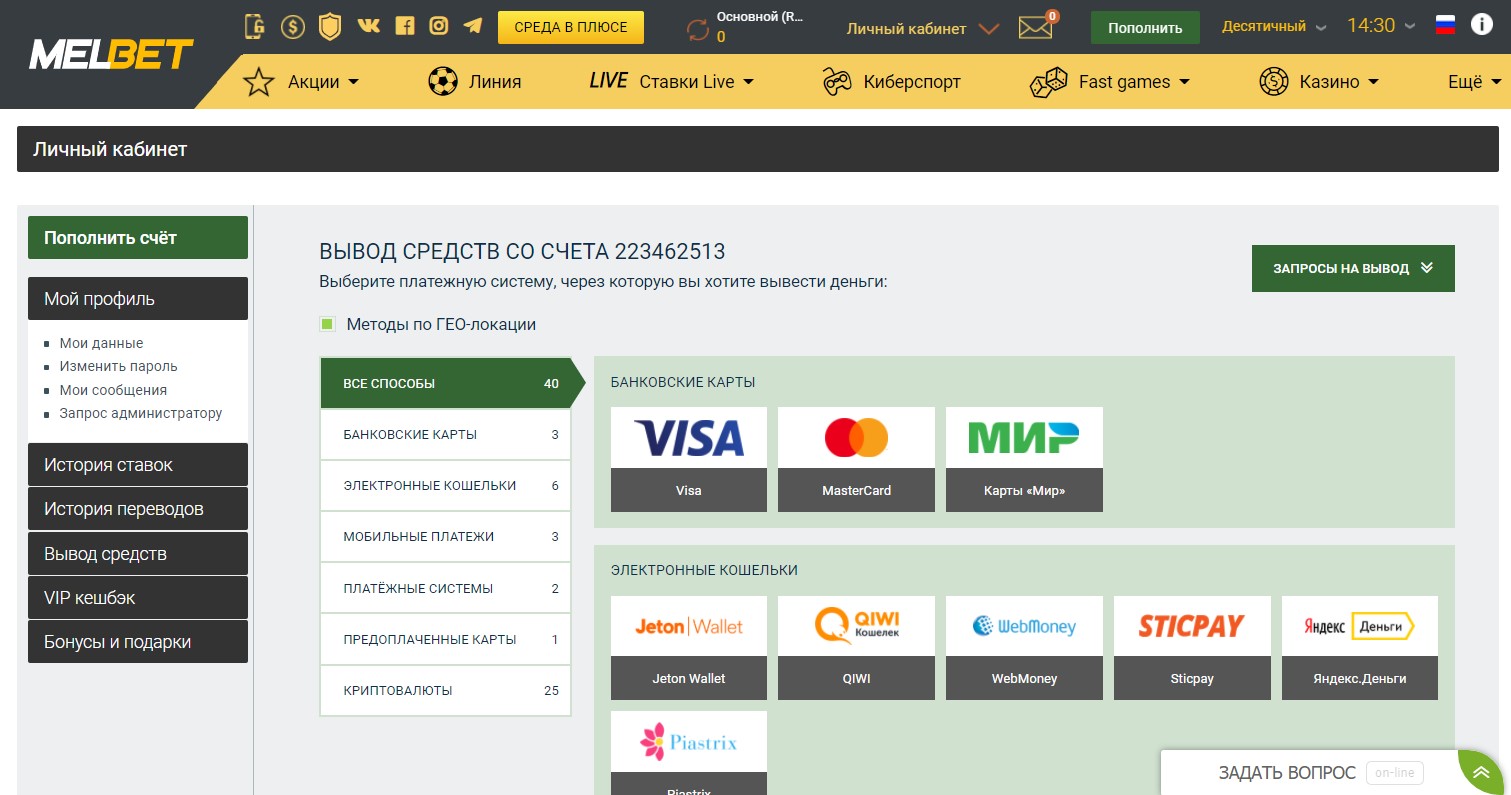1511x795 pixels.
Task: Select the Piastrix logo
Action: tap(689, 741)
